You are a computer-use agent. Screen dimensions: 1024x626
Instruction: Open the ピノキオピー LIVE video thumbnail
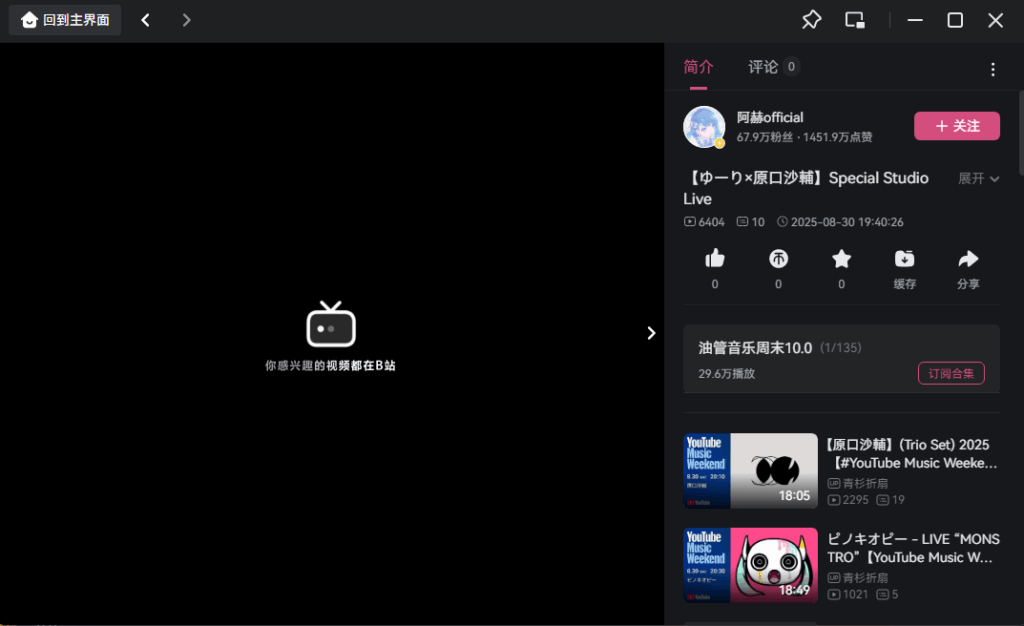click(x=750, y=565)
